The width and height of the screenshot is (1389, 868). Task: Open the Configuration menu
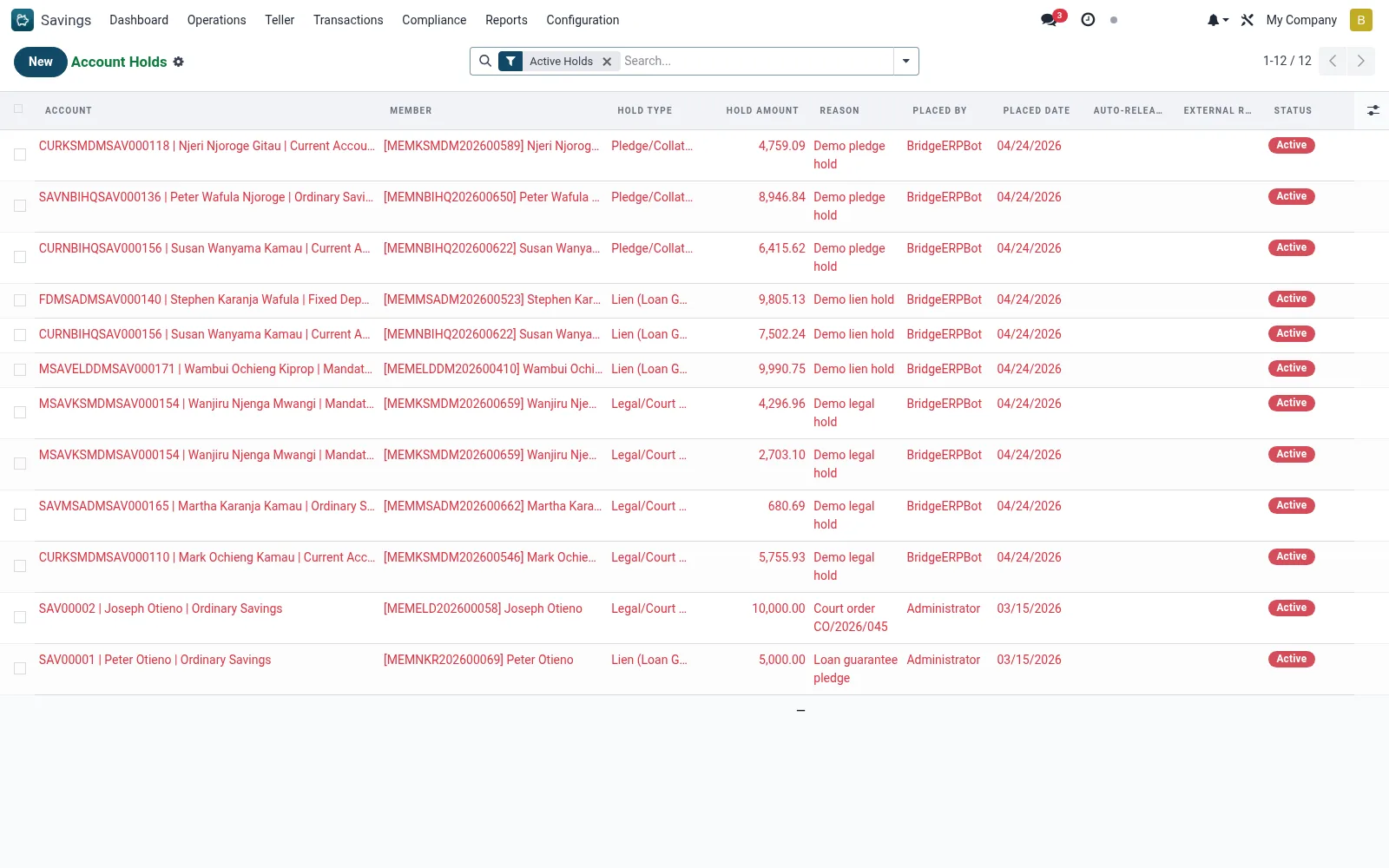point(583,20)
